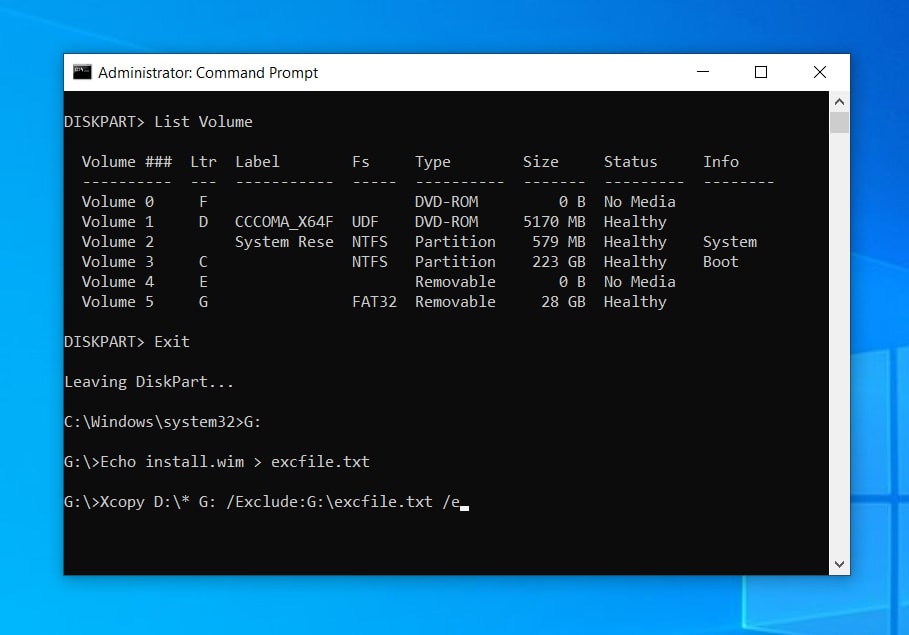Maximize the Command Prompt window
The width and height of the screenshot is (909, 635).
click(760, 72)
